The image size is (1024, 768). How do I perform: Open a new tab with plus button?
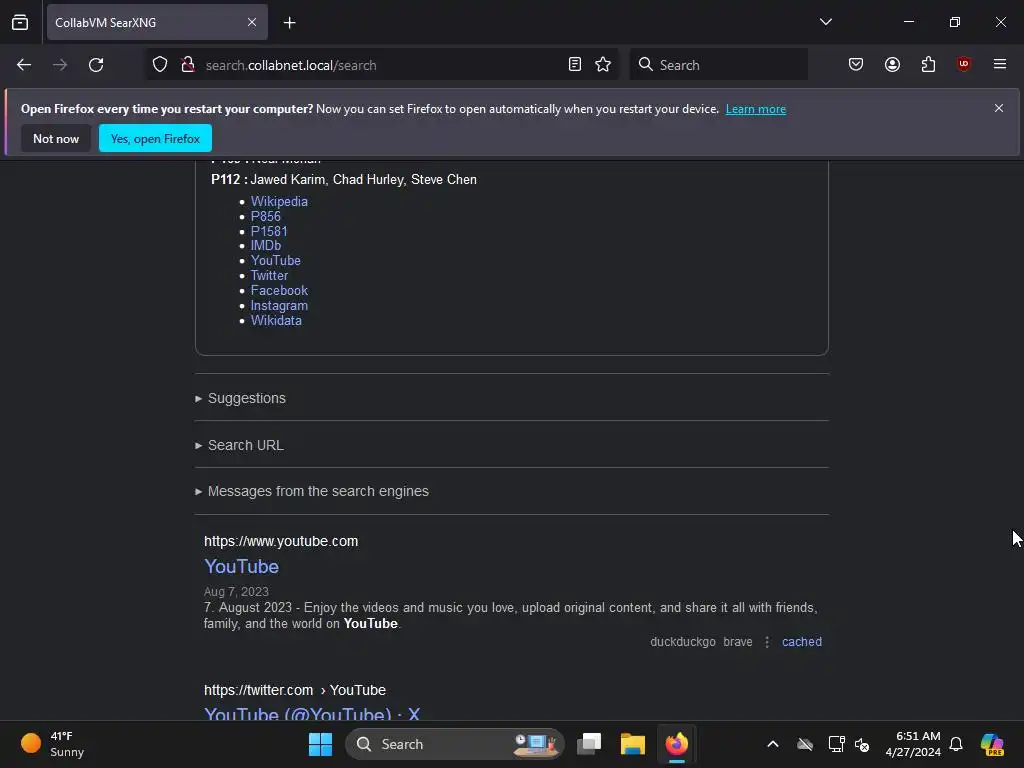click(289, 23)
